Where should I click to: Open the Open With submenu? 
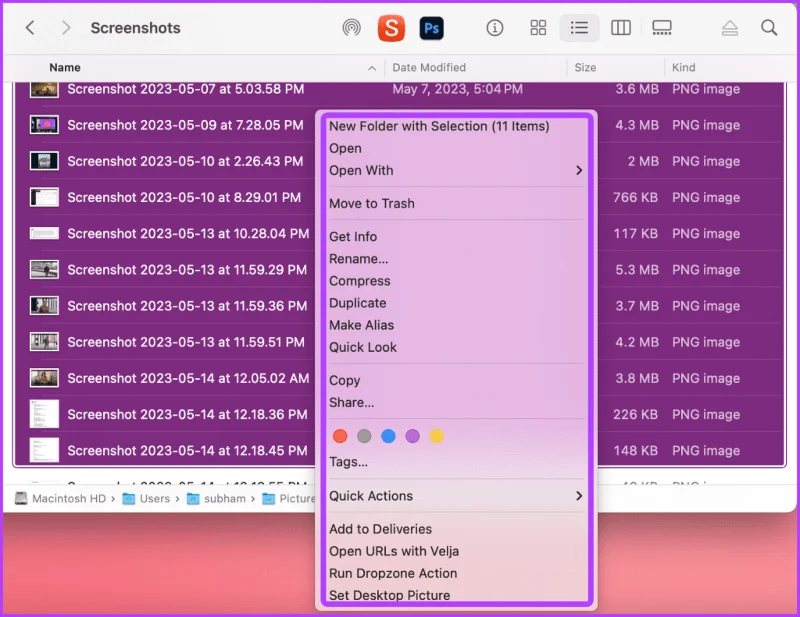[457, 170]
